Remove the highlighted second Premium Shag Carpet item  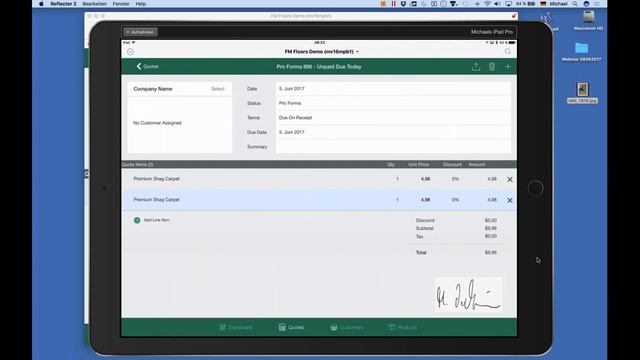tap(510, 200)
